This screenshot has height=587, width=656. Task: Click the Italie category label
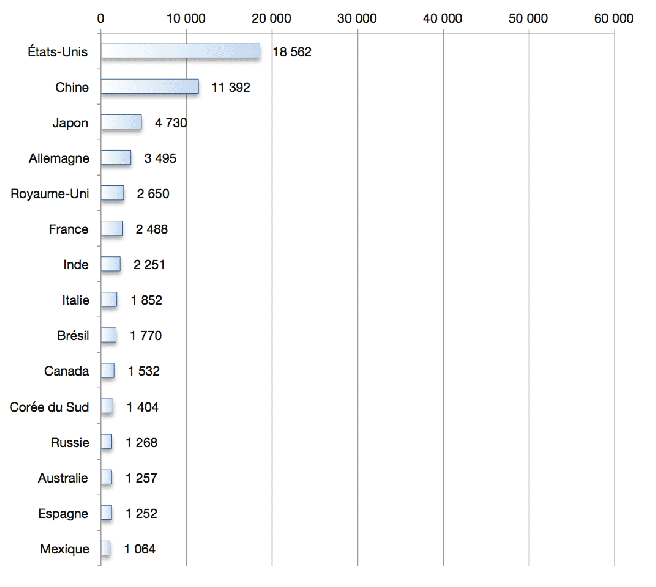pos(75,300)
